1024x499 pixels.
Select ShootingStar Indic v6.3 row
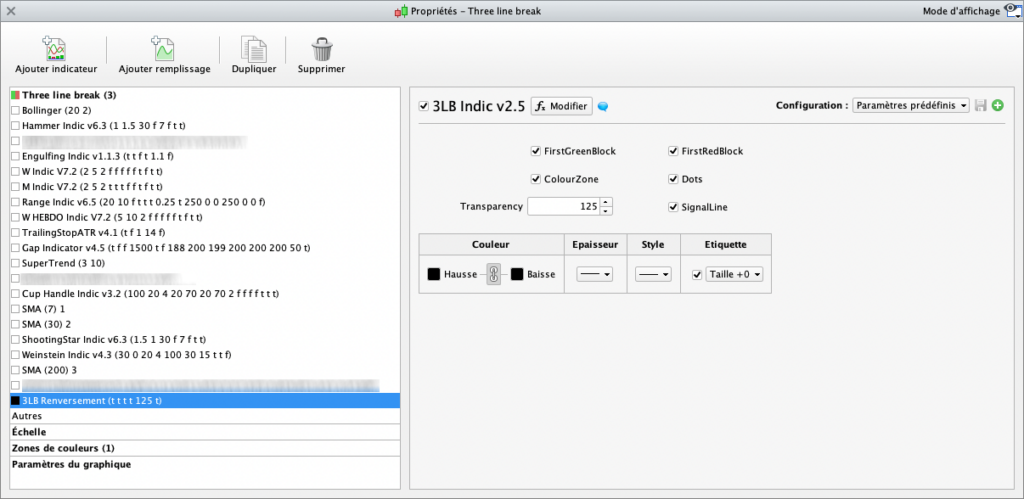(x=204, y=340)
